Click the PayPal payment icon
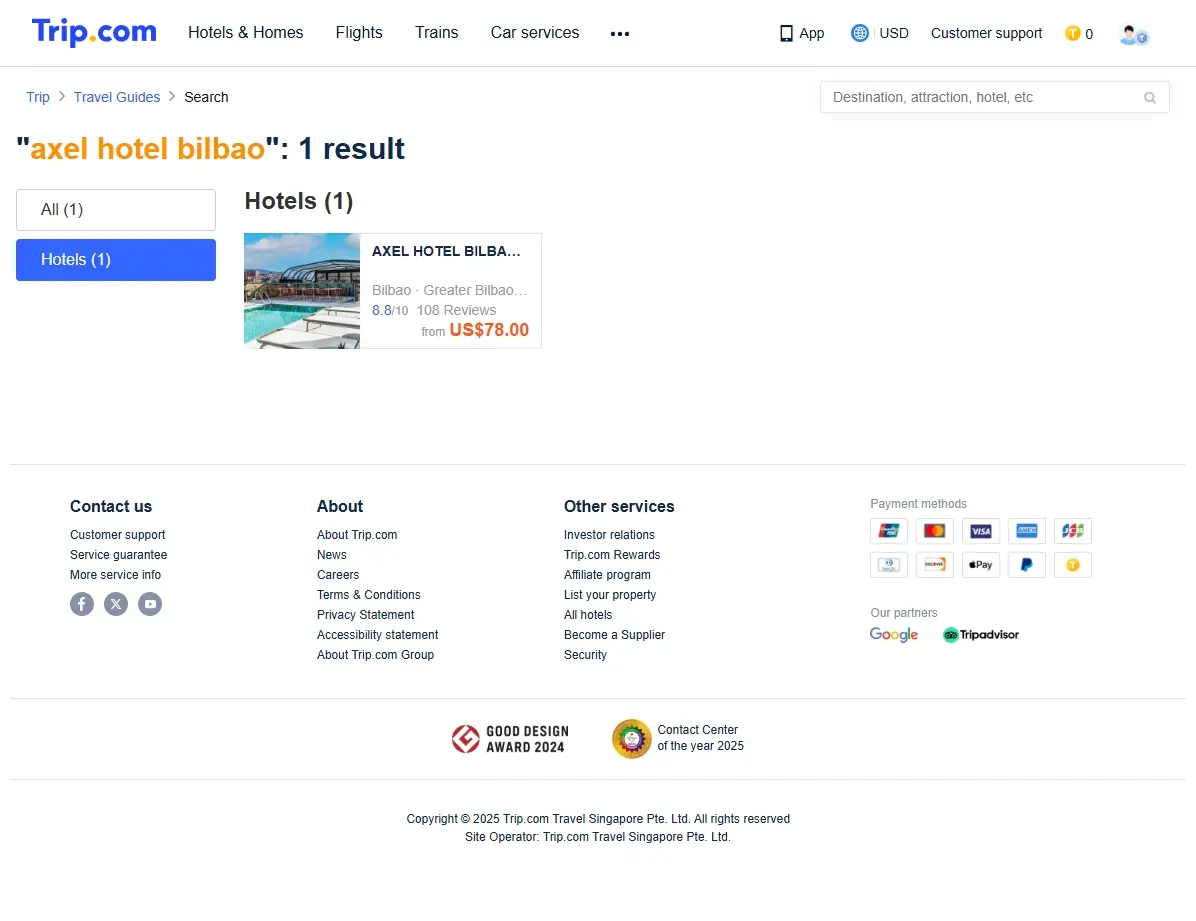This screenshot has width=1196, height=921. click(1027, 565)
